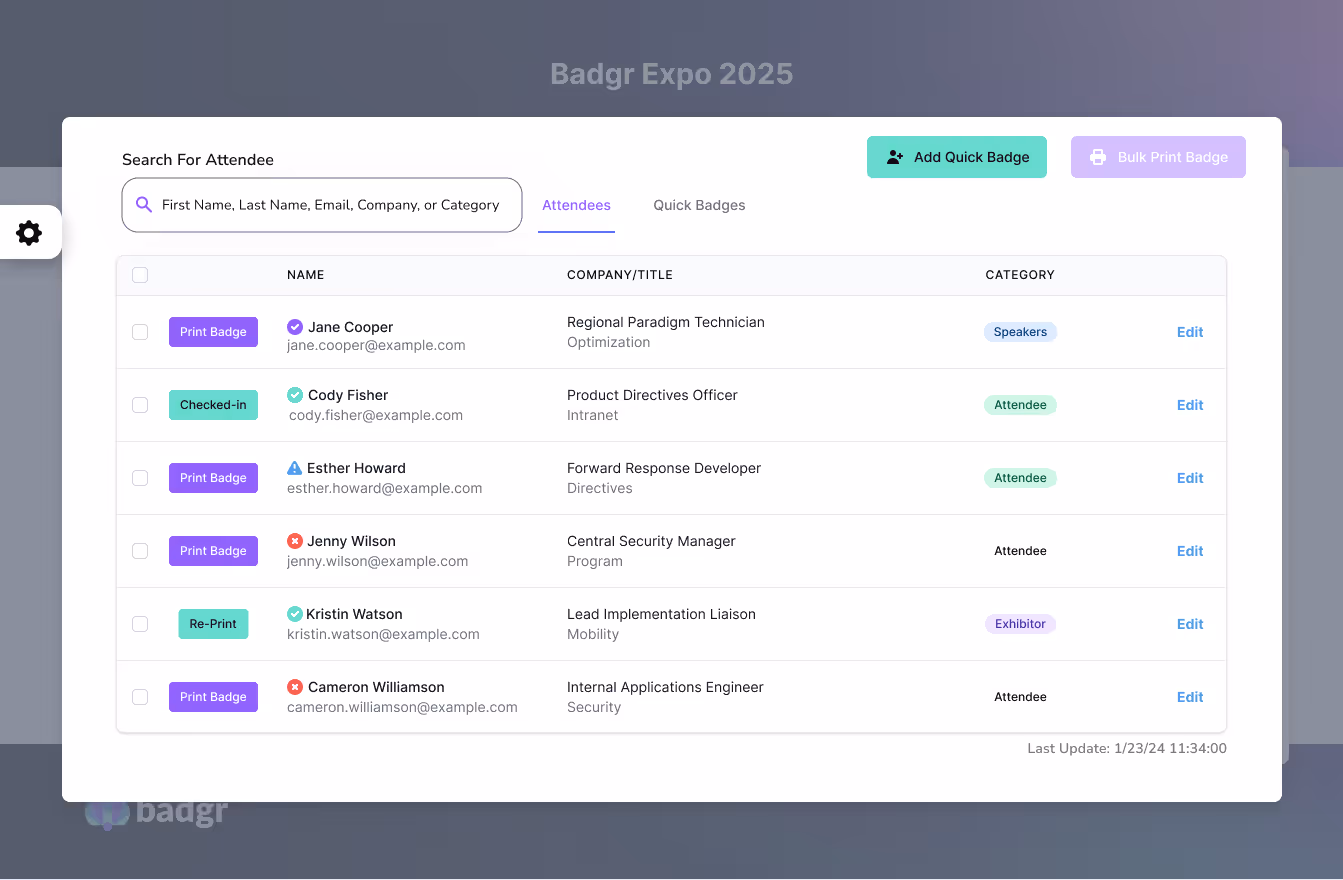Print badge for Cameron Williamson
The height and width of the screenshot is (880, 1343).
tap(213, 697)
